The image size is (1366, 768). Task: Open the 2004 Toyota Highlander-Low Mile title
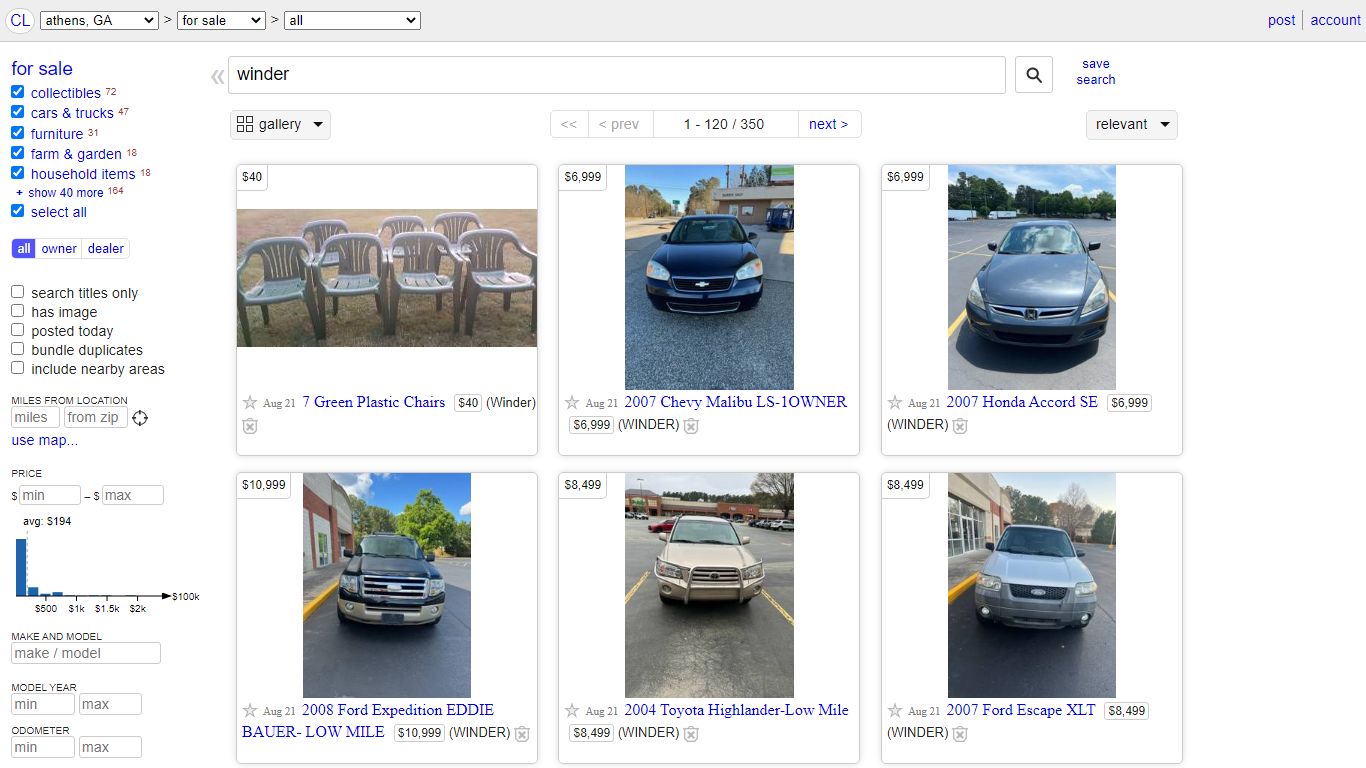tap(737, 710)
